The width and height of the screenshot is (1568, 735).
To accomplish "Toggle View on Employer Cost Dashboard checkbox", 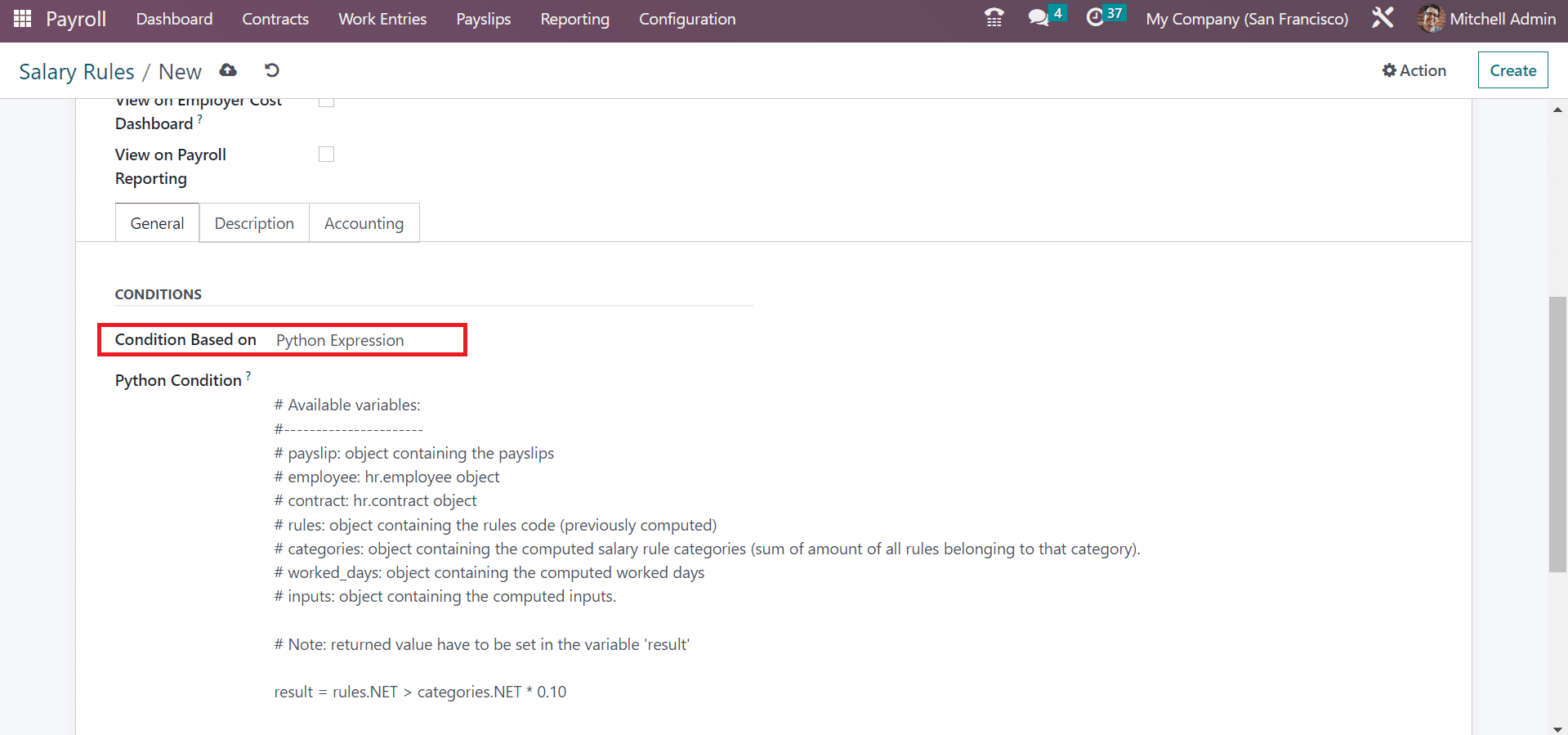I will pos(327,102).
